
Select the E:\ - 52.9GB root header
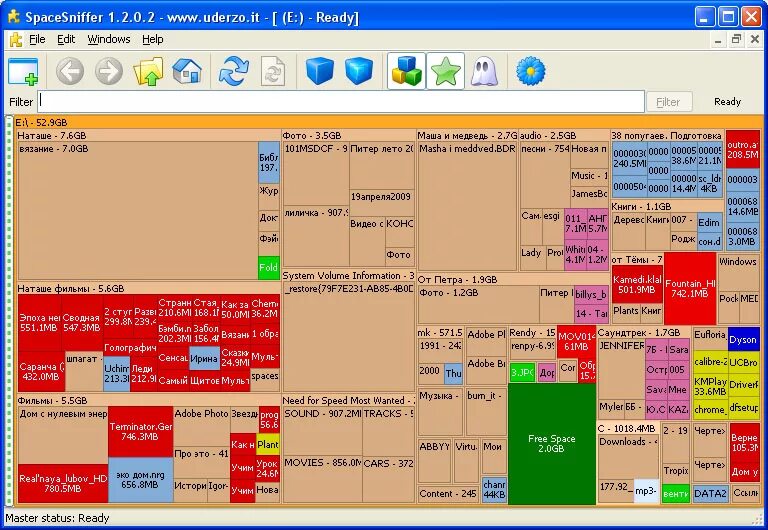click(x=388, y=122)
